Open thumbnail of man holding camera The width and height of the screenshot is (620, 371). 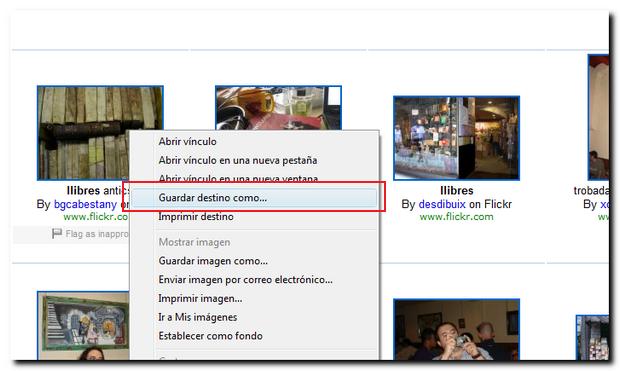456,329
